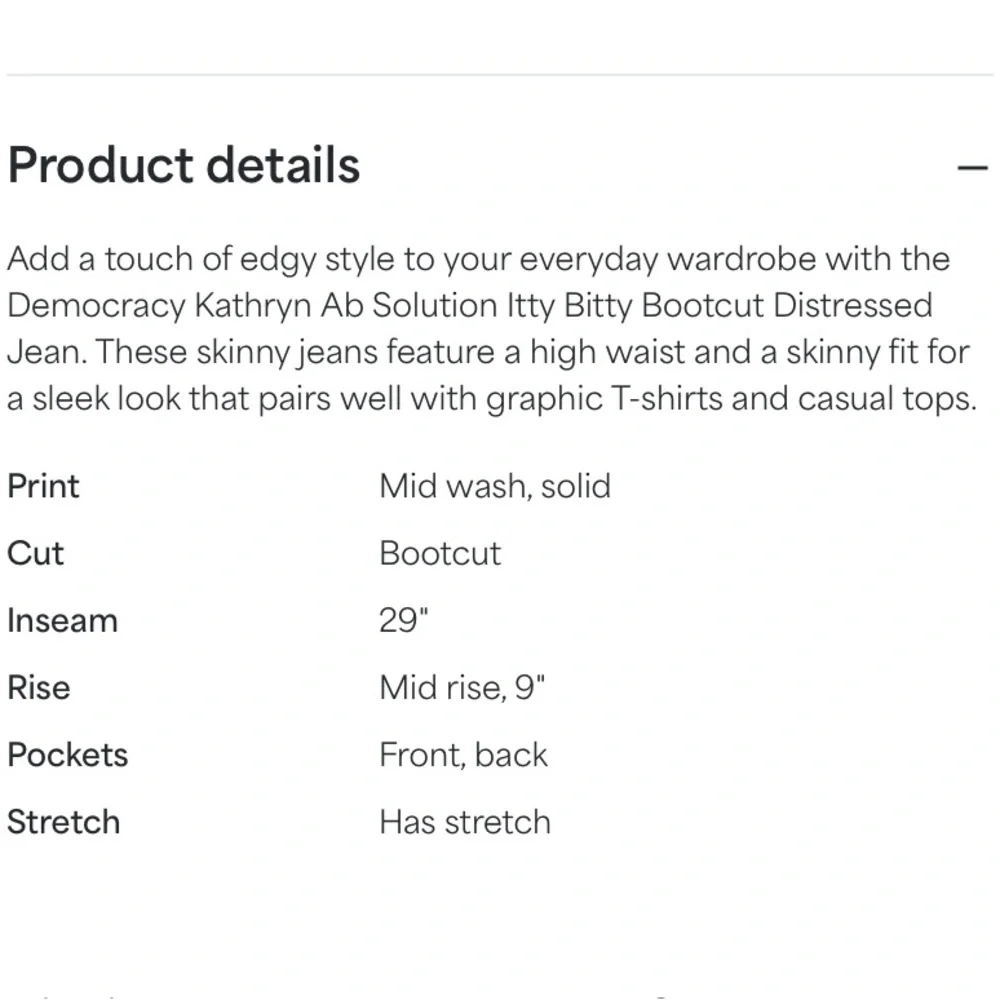Image resolution: width=1000 pixels, height=1000 pixels.
Task: Click the Inseam attribute label
Action: pyautogui.click(x=62, y=620)
